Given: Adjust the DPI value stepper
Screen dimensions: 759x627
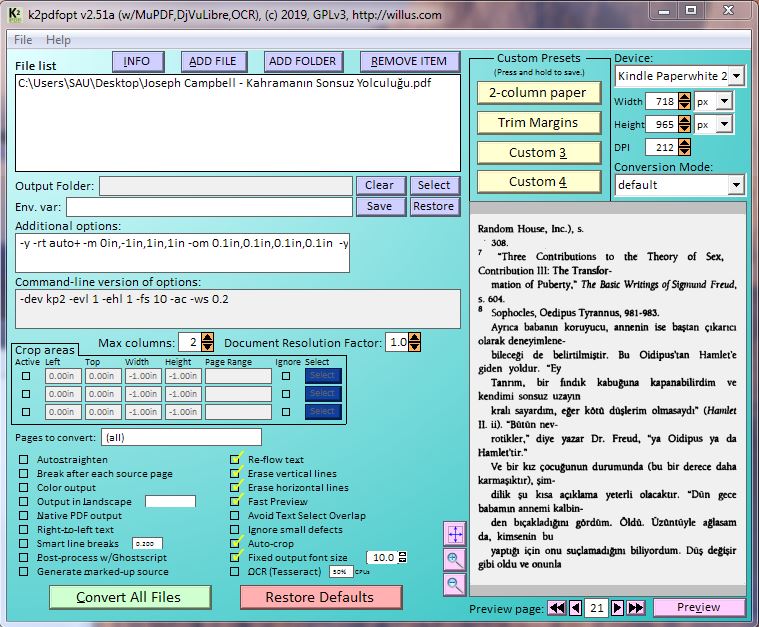Looking at the screenshot, I should click(x=684, y=147).
